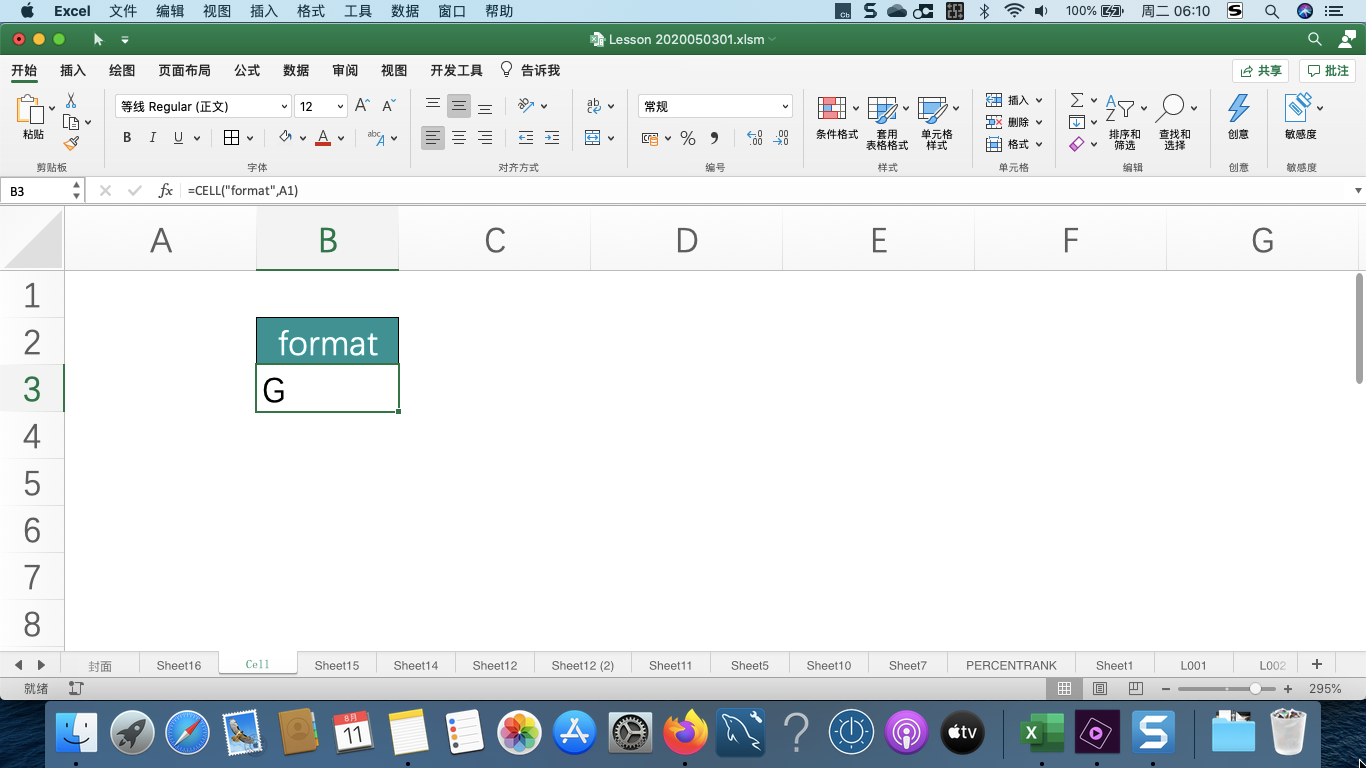The image size is (1366, 768).
Task: Open the 插入 ribbon tab
Action: [73, 70]
